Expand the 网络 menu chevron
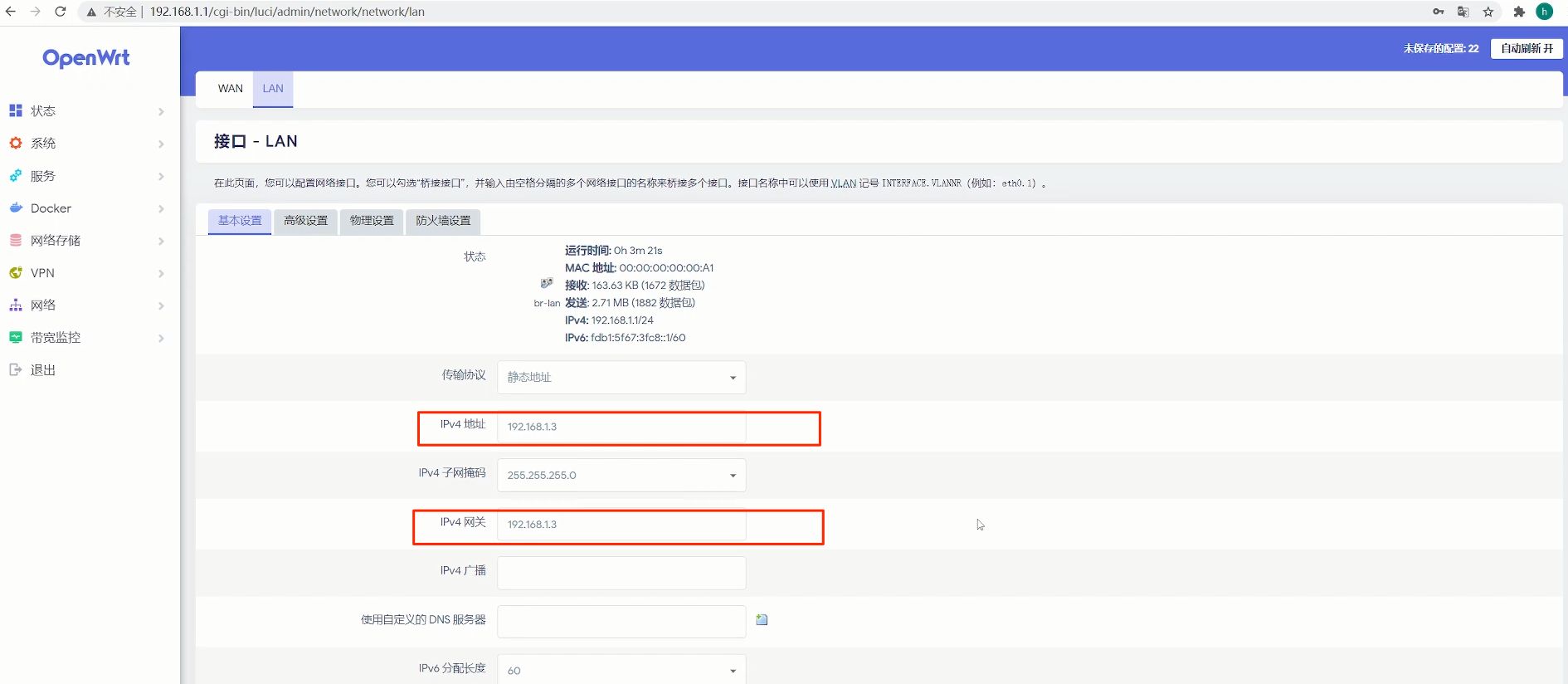Screen dimensions: 1568x684 pyautogui.click(x=161, y=305)
